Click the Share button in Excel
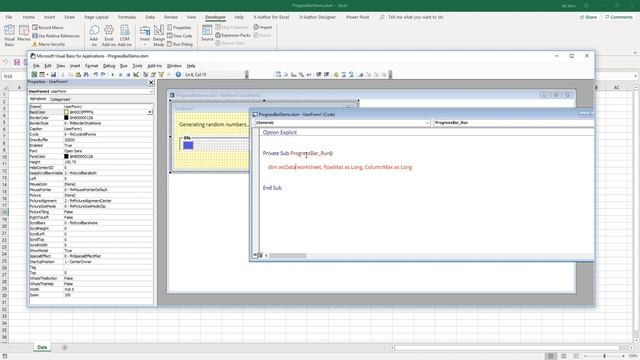This screenshot has width=640, height=360. pos(588,17)
